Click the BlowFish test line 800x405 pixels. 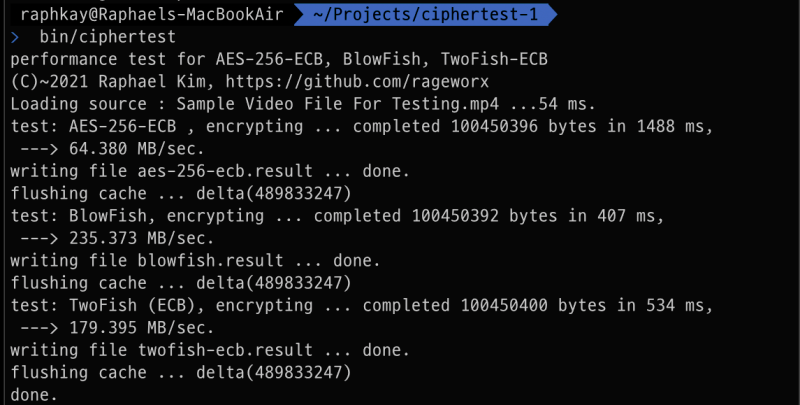pos(337,216)
